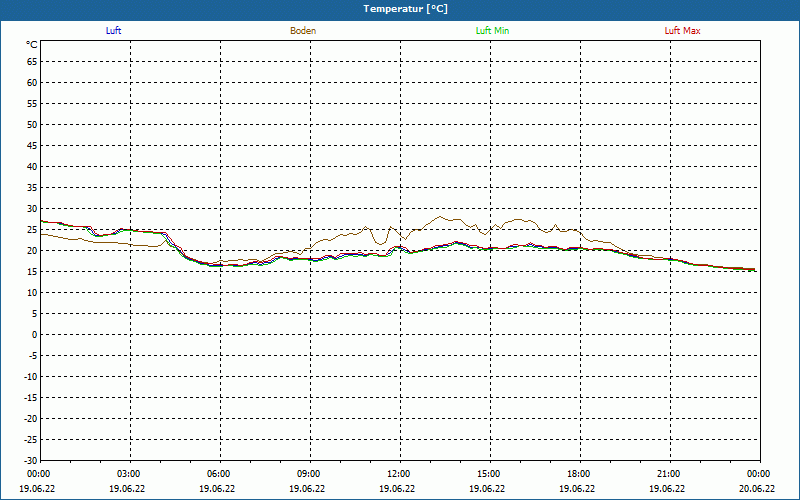Click the 65 y-axis value
Screen dimensions: 800x500
pos(32,62)
